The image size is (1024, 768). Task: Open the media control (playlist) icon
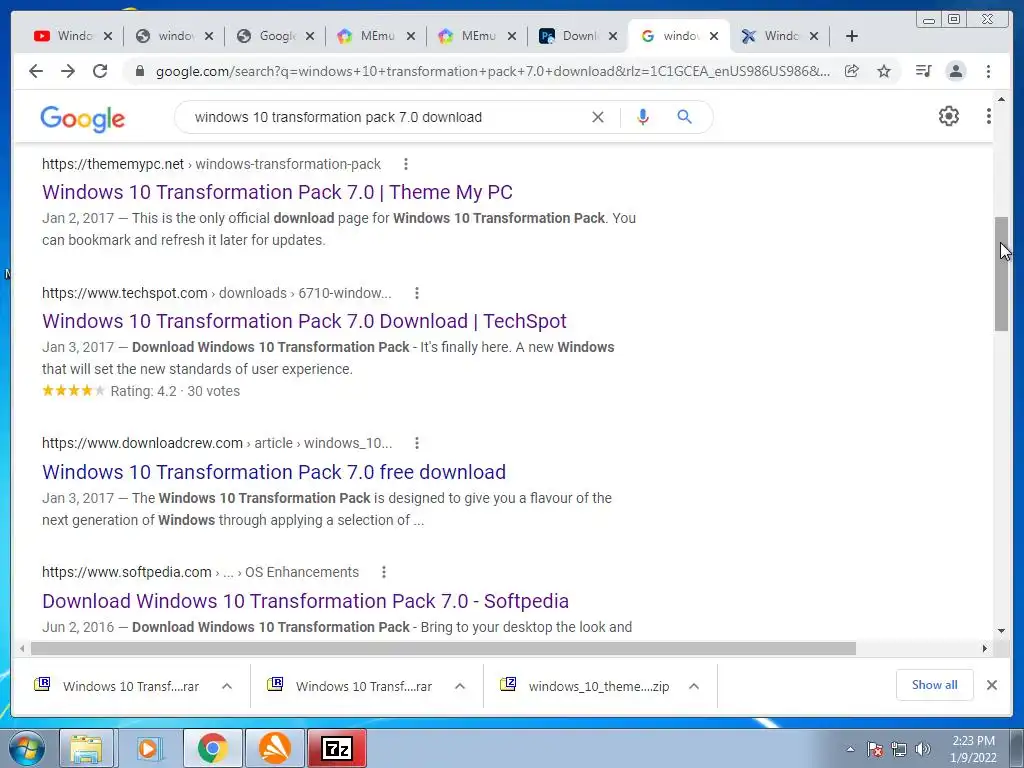tap(923, 71)
